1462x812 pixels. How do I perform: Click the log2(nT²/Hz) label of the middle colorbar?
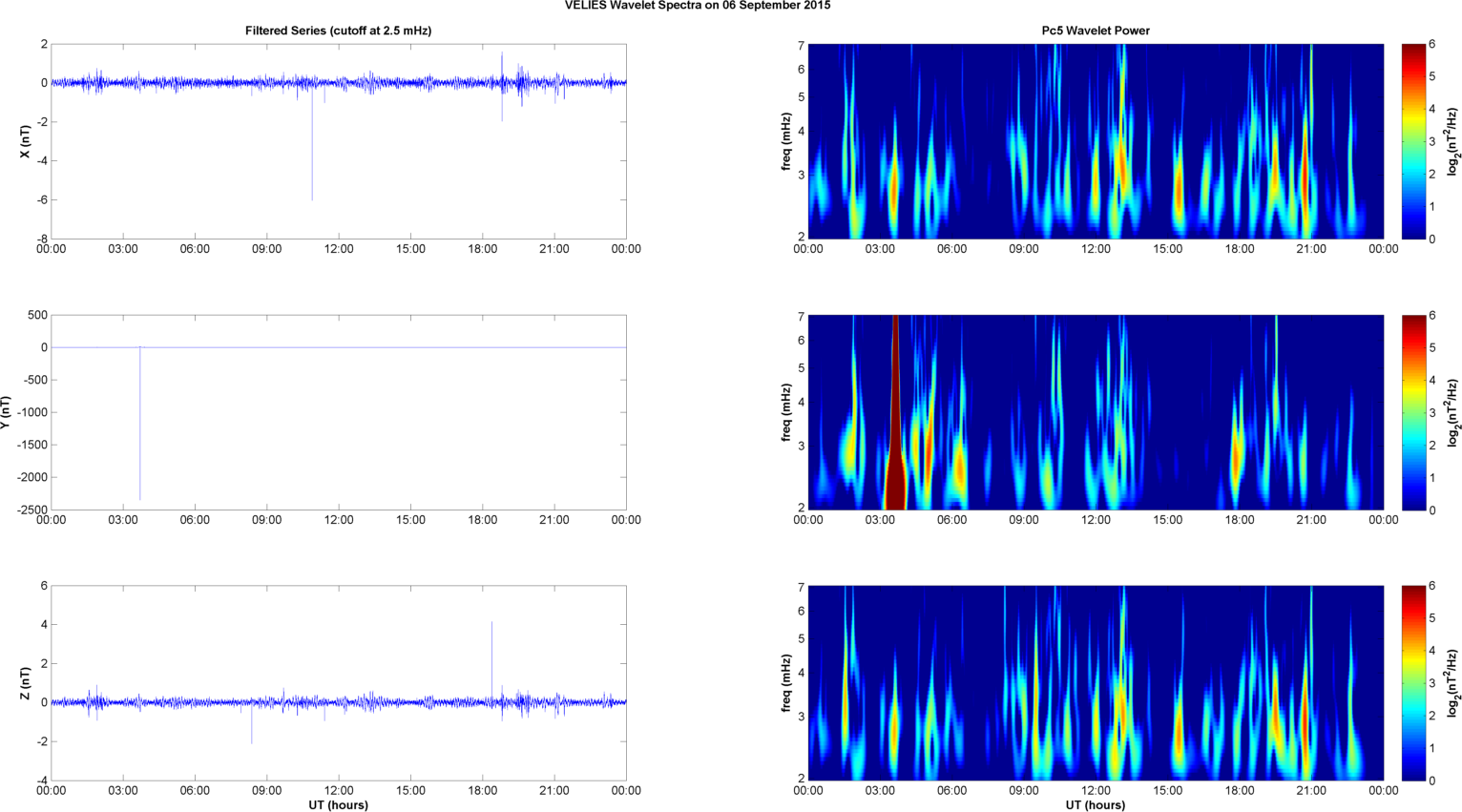click(x=1453, y=412)
